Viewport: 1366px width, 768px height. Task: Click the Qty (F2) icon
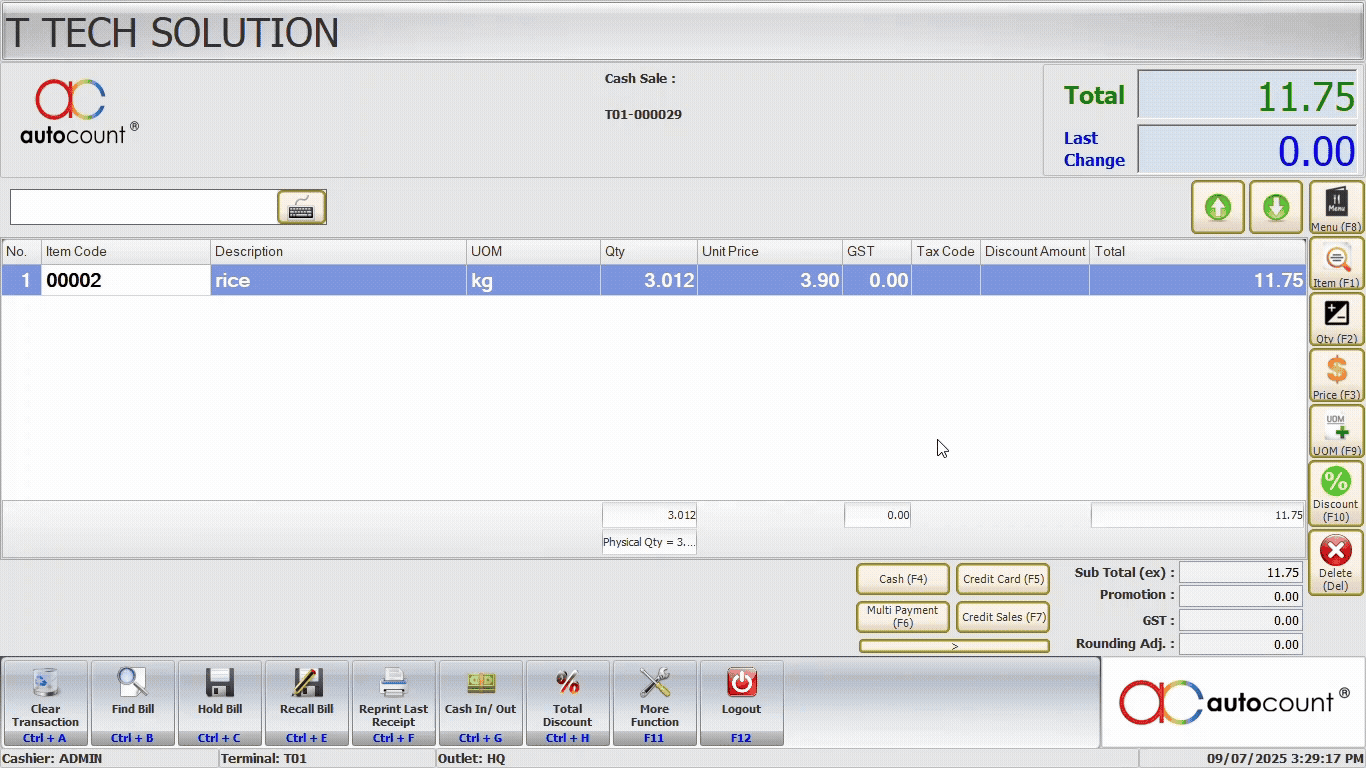(x=1336, y=320)
